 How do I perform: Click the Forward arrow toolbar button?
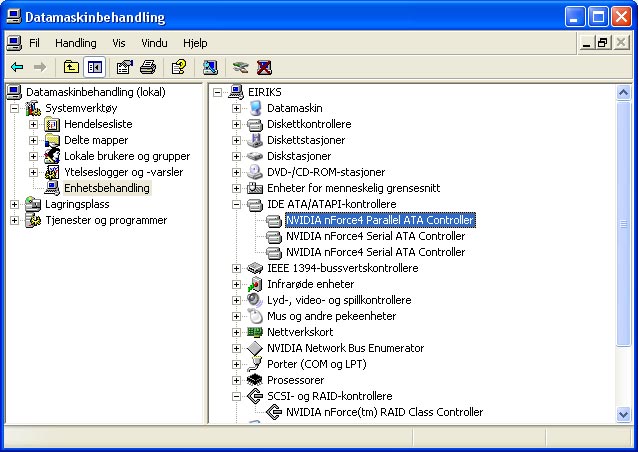pos(39,67)
